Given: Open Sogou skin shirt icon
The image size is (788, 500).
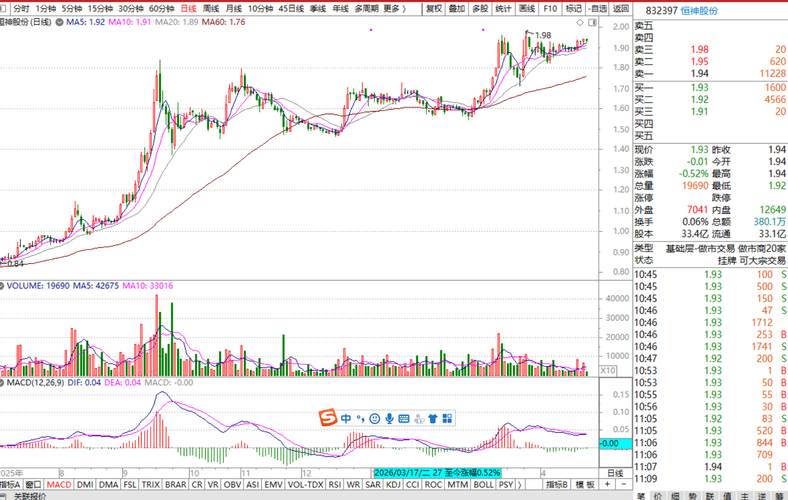Looking at the screenshot, I should point(433,418).
